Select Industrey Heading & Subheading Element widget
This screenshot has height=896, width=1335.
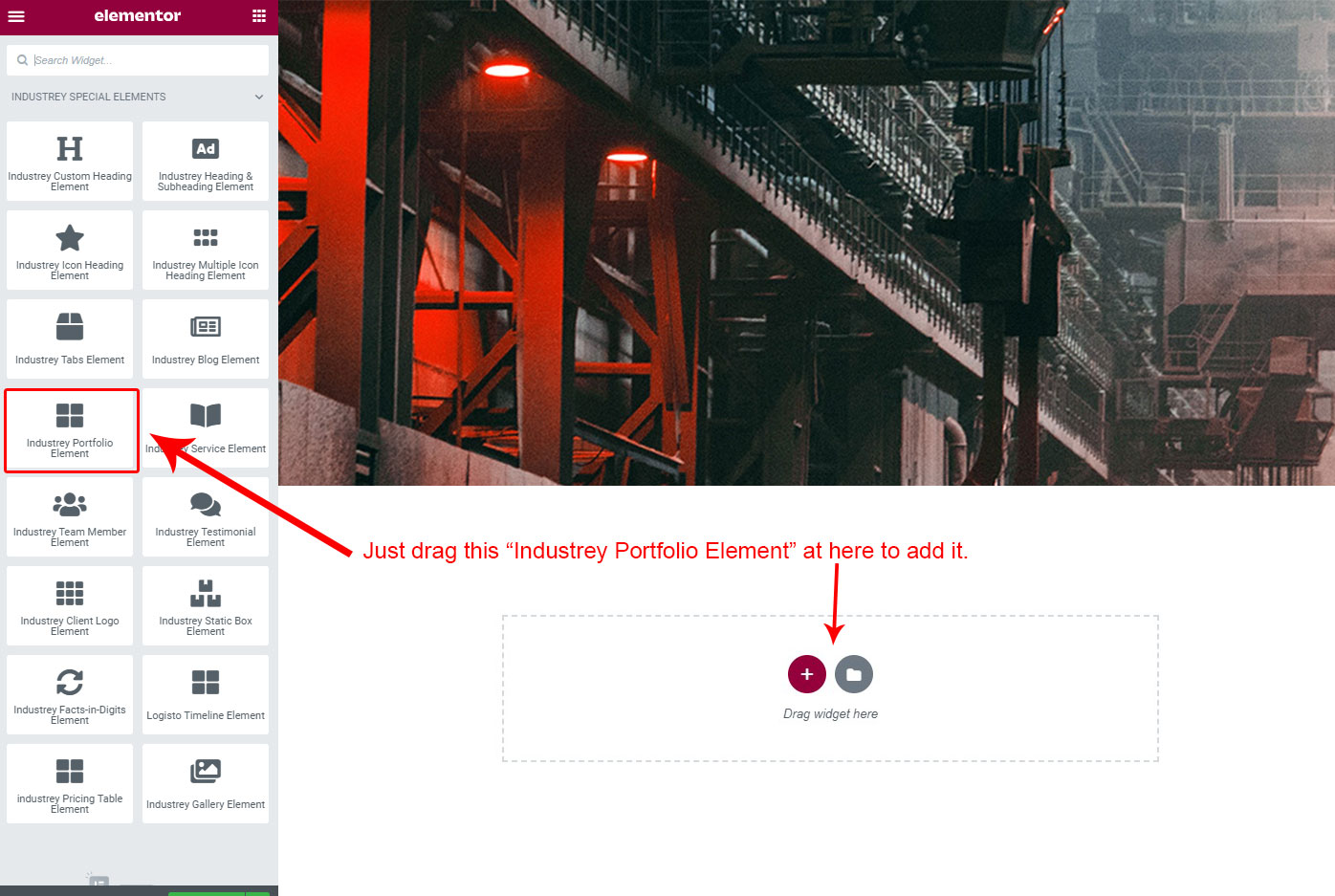pyautogui.click(x=206, y=161)
